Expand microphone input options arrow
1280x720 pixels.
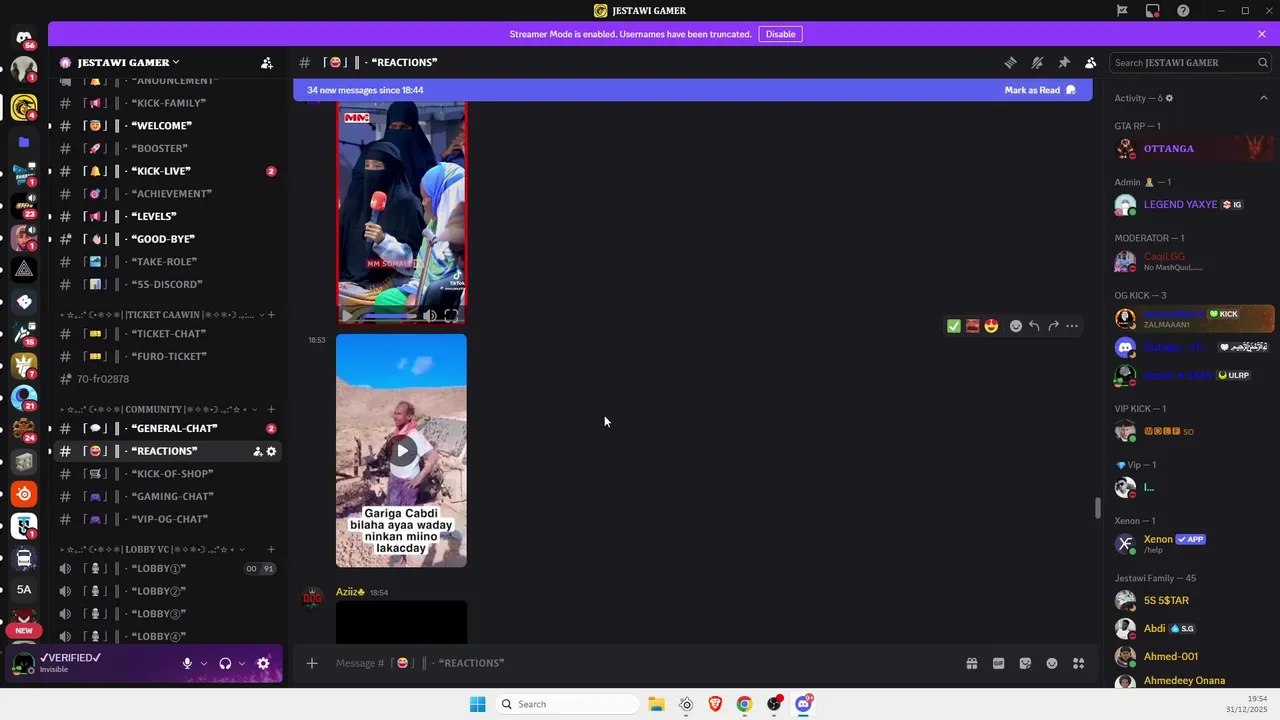coord(204,663)
